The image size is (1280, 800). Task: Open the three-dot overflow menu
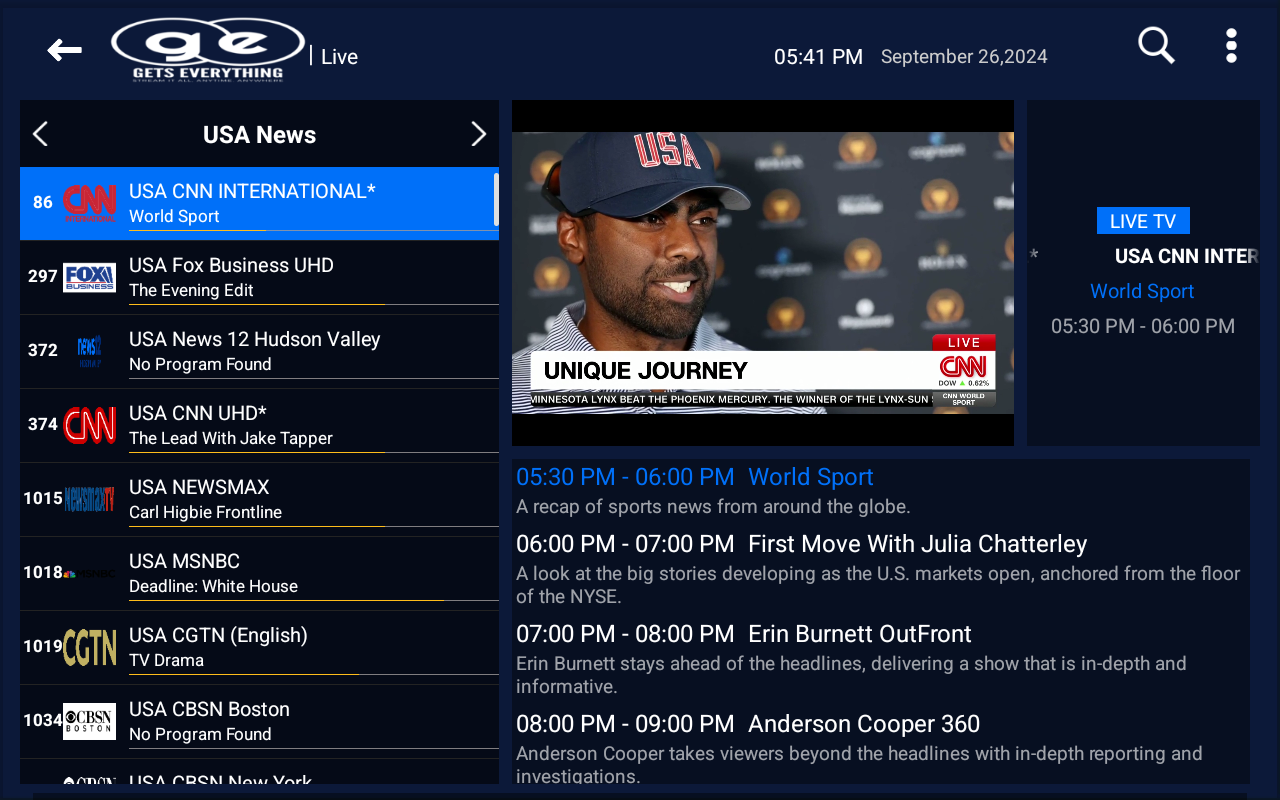(x=1231, y=46)
